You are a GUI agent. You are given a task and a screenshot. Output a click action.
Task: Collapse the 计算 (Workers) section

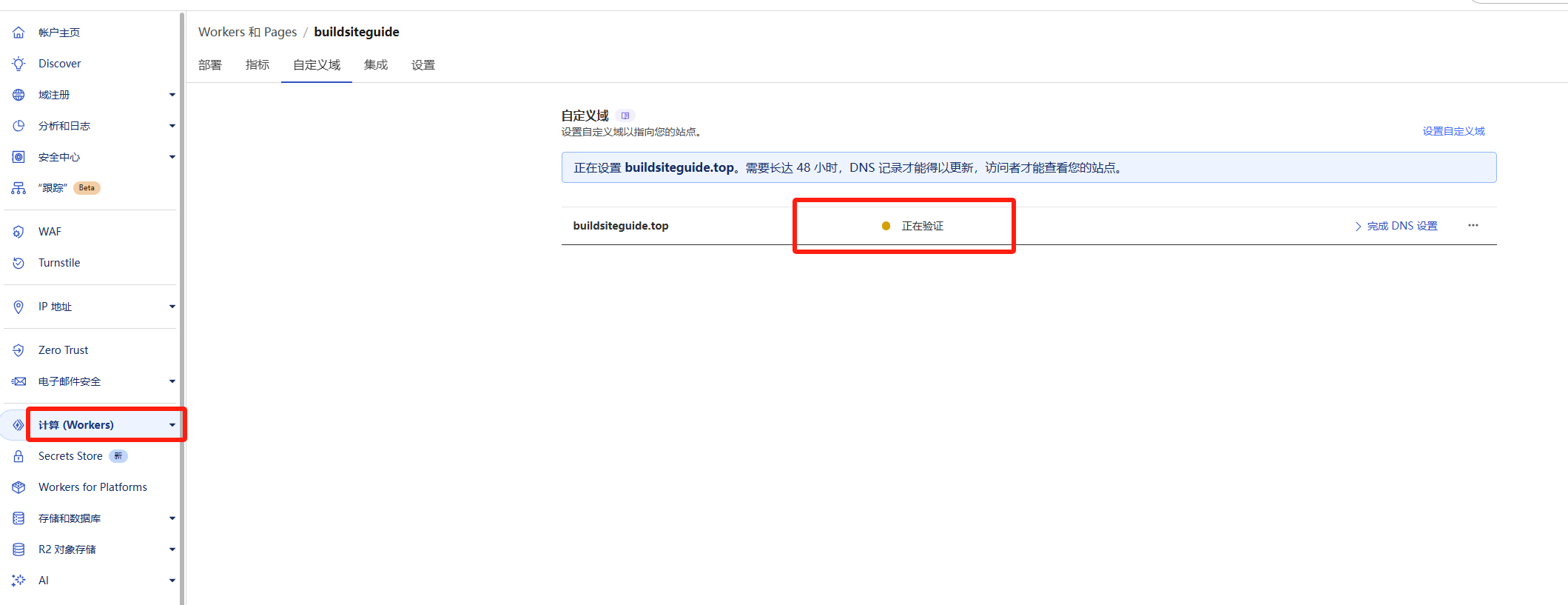click(x=172, y=425)
